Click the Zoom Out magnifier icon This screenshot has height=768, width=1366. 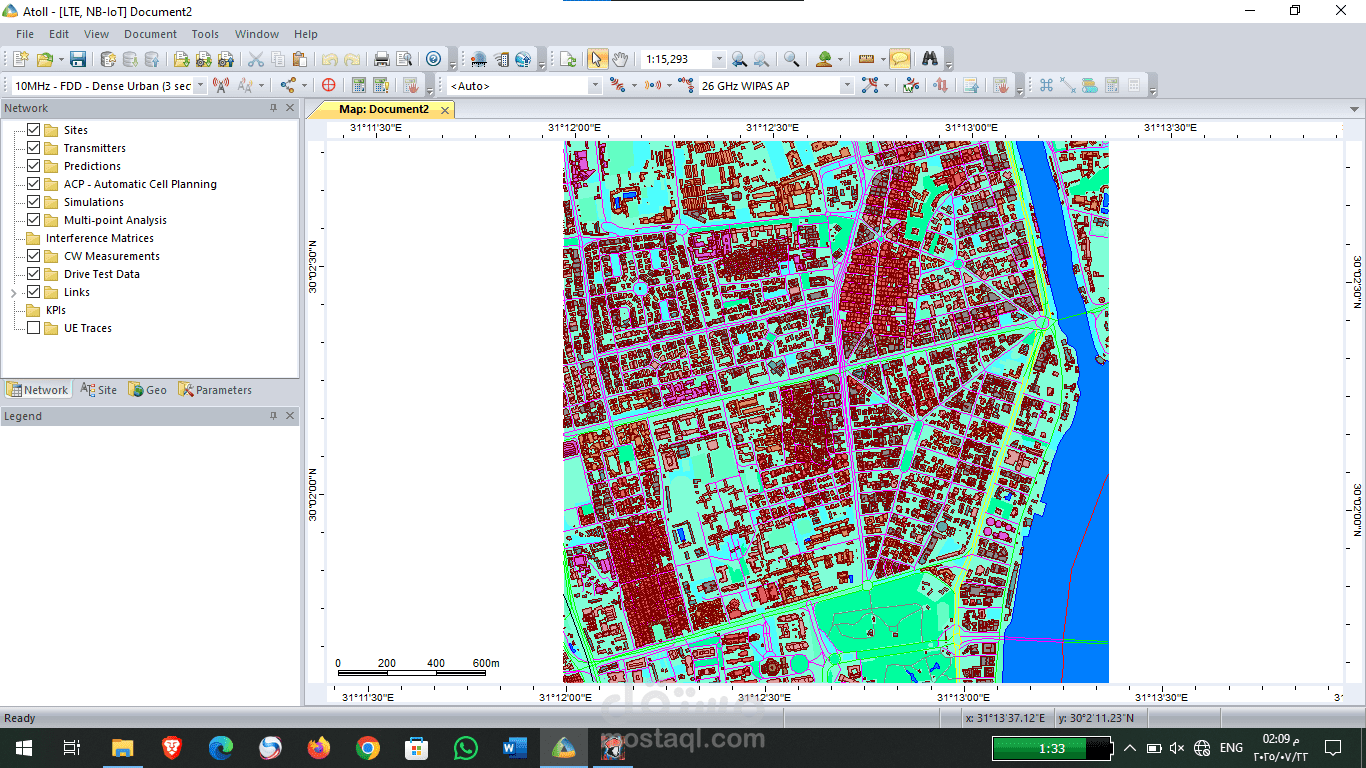point(761,59)
